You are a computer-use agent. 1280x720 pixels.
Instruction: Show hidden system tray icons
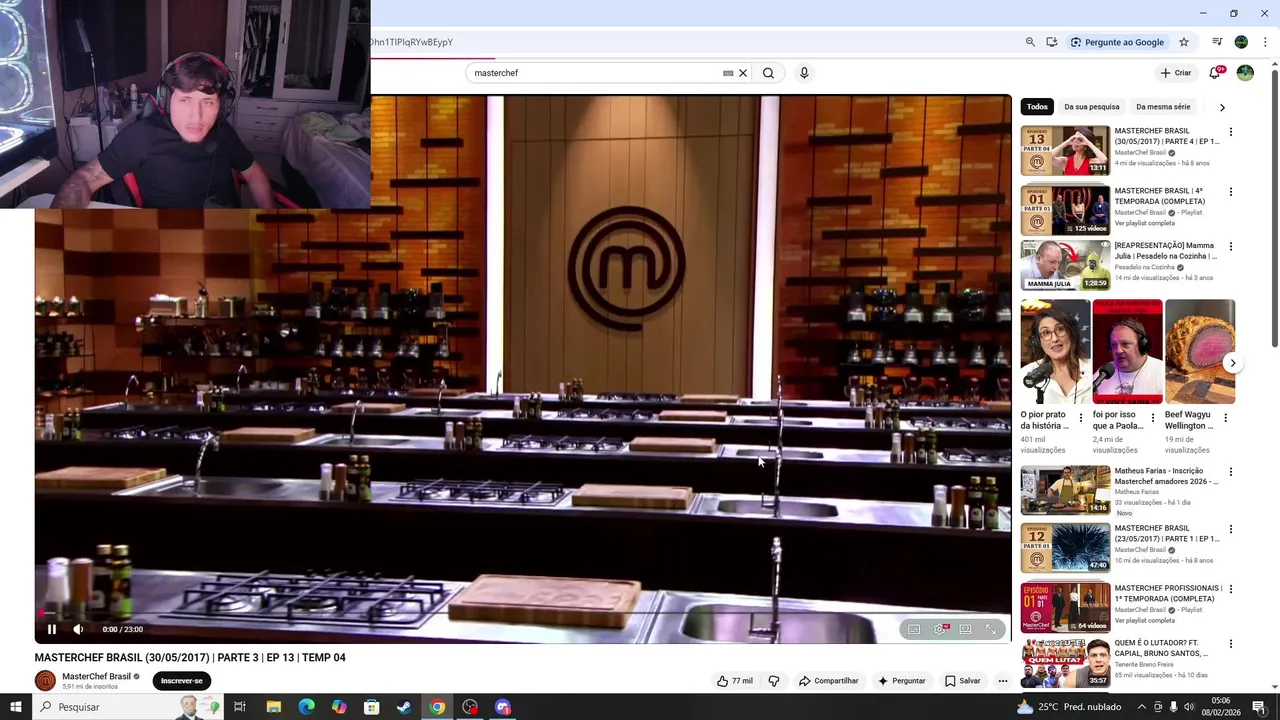[x=1141, y=707]
